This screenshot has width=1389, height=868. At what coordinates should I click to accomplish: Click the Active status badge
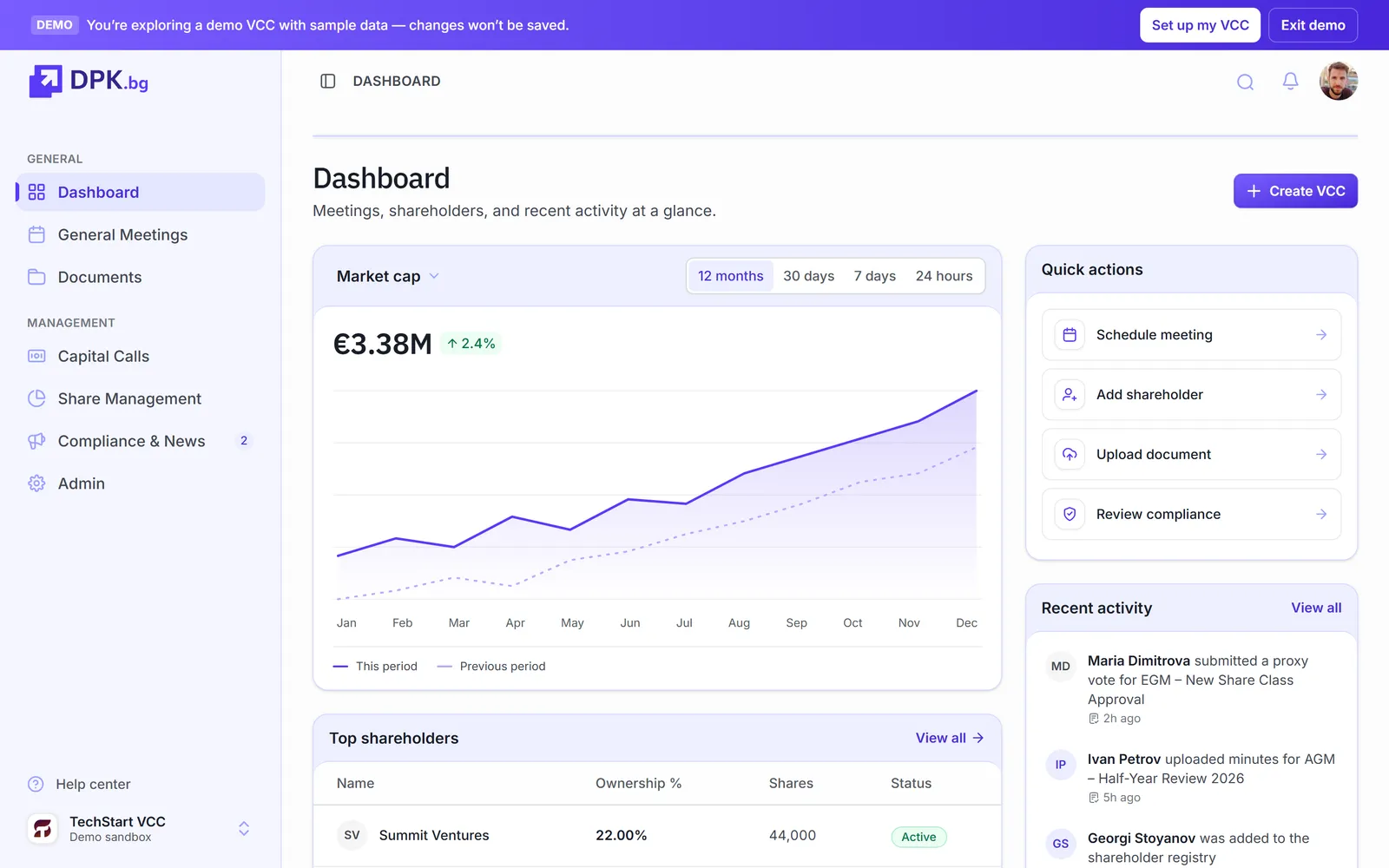click(918, 837)
